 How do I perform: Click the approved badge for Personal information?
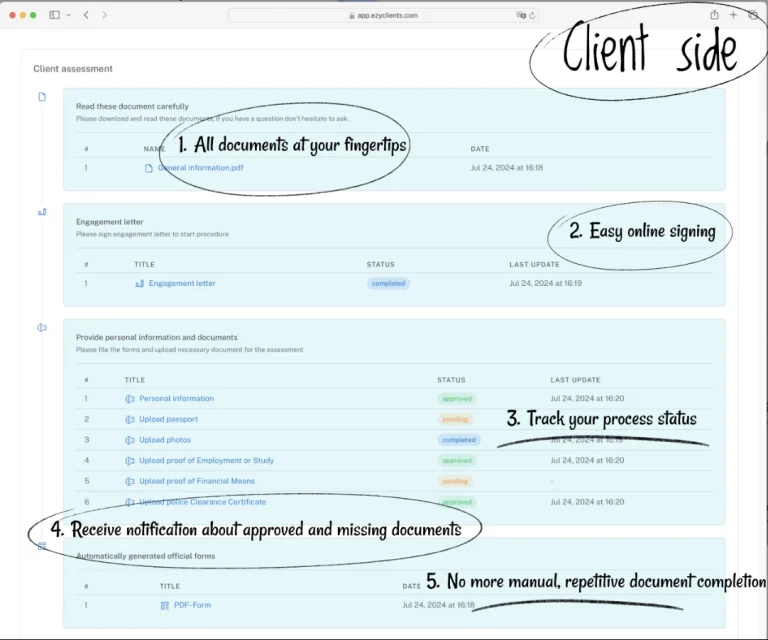[457, 399]
